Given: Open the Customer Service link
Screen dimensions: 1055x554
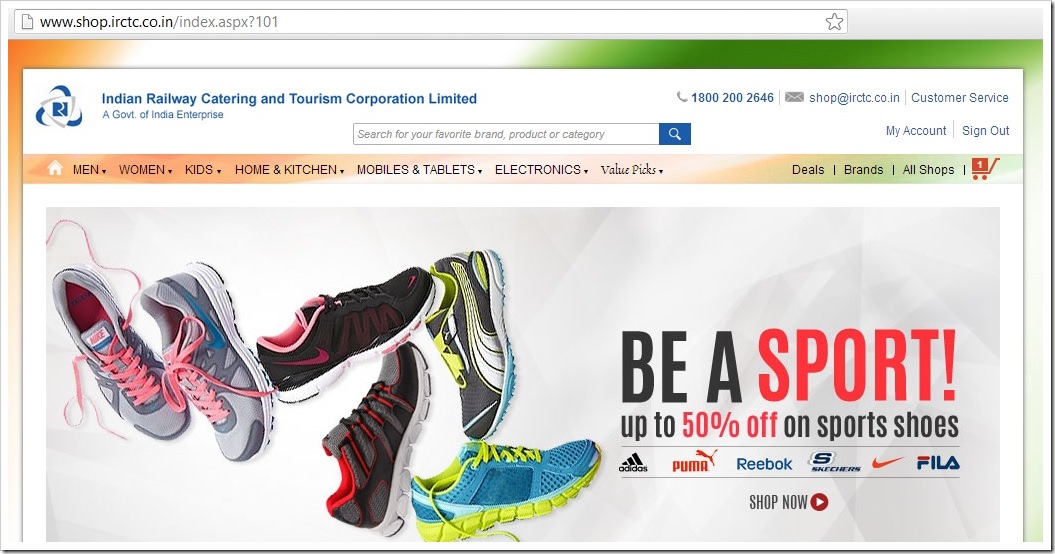Looking at the screenshot, I should (x=959, y=98).
